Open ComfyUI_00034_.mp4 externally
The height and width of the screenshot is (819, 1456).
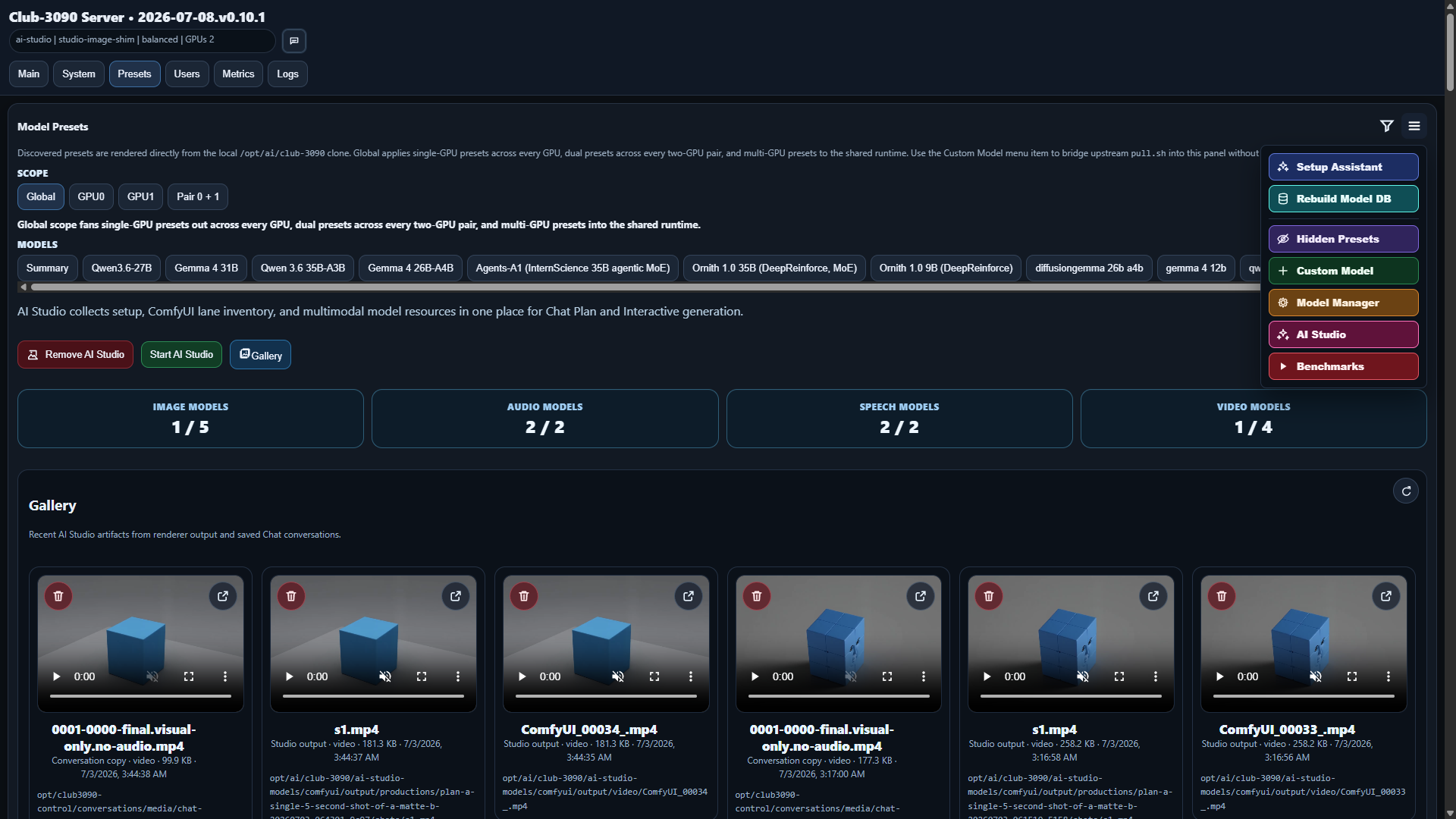click(x=689, y=596)
